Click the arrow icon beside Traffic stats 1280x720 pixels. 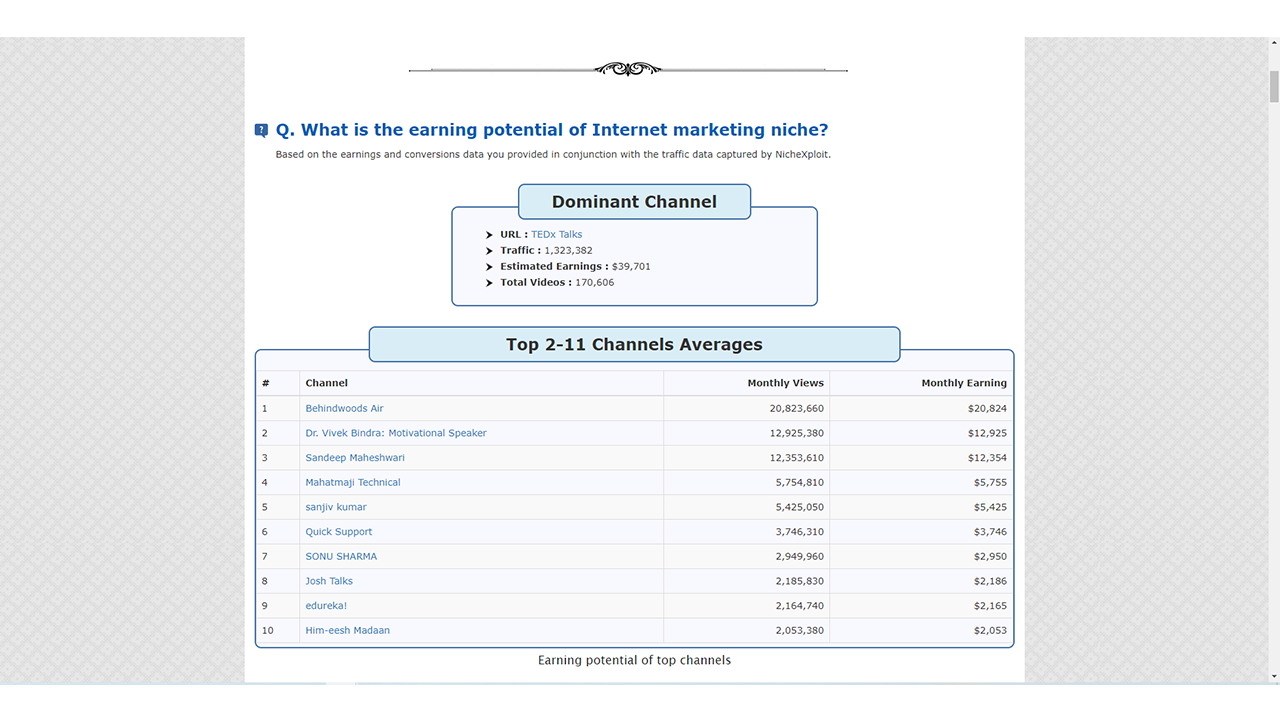[x=489, y=250]
